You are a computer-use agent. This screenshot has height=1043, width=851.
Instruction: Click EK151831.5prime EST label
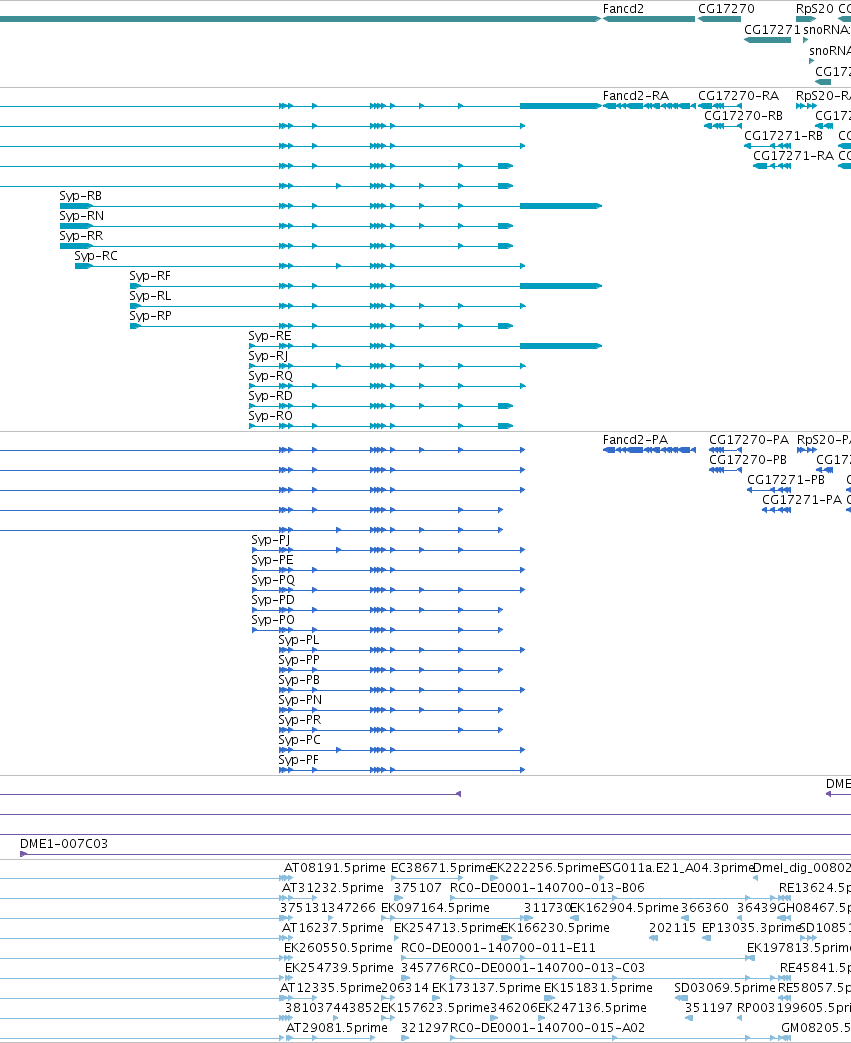pos(598,988)
